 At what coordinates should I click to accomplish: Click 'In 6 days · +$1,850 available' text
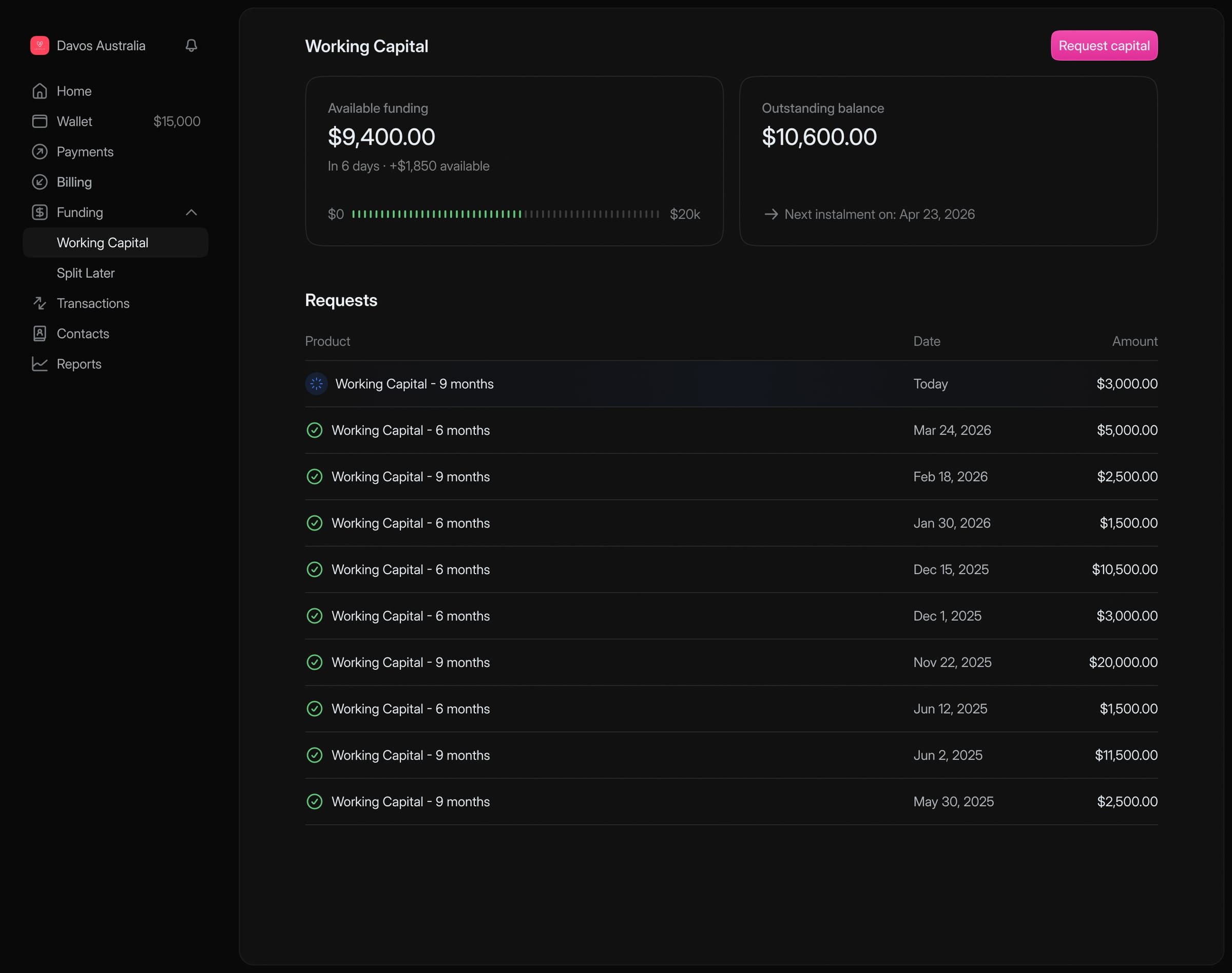(x=409, y=166)
